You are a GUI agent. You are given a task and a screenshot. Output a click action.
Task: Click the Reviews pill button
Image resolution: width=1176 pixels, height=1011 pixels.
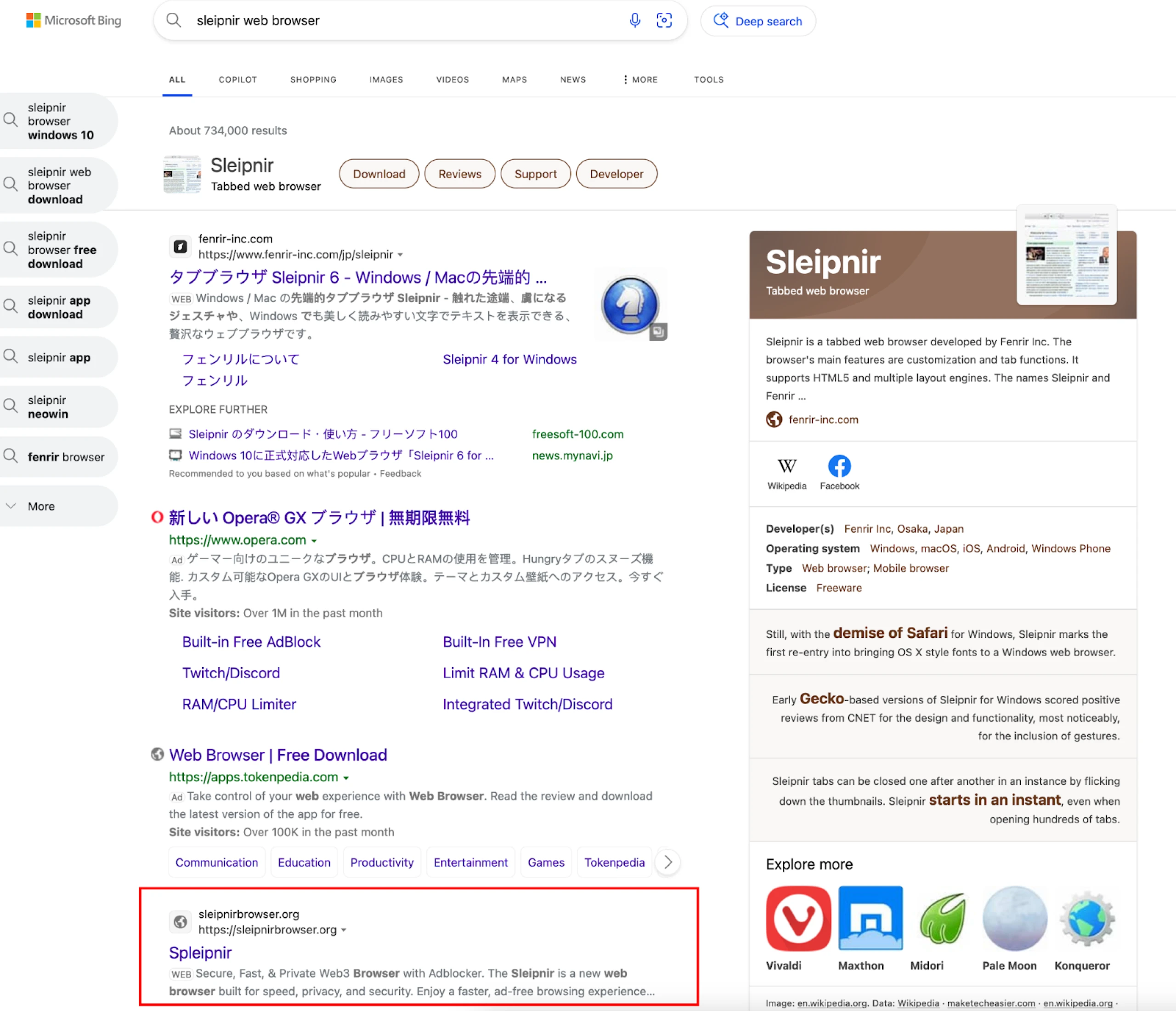click(x=460, y=174)
